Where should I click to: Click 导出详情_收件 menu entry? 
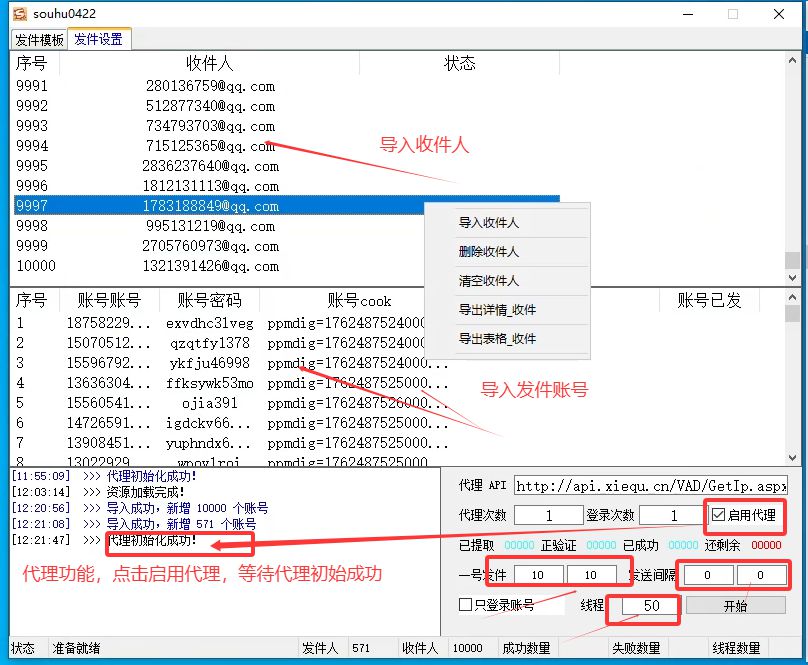pyautogui.click(x=497, y=310)
